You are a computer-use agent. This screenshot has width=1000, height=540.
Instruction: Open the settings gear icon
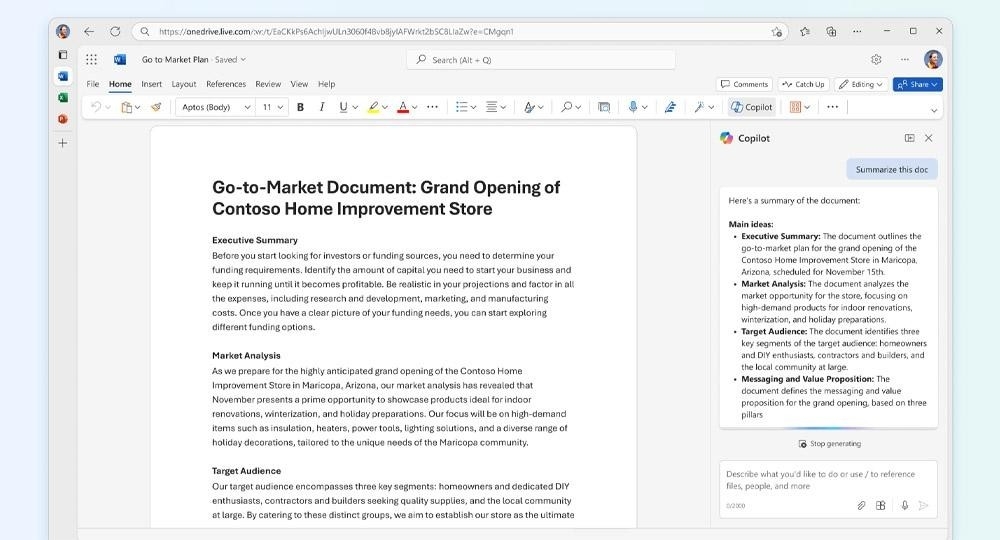coord(876,59)
